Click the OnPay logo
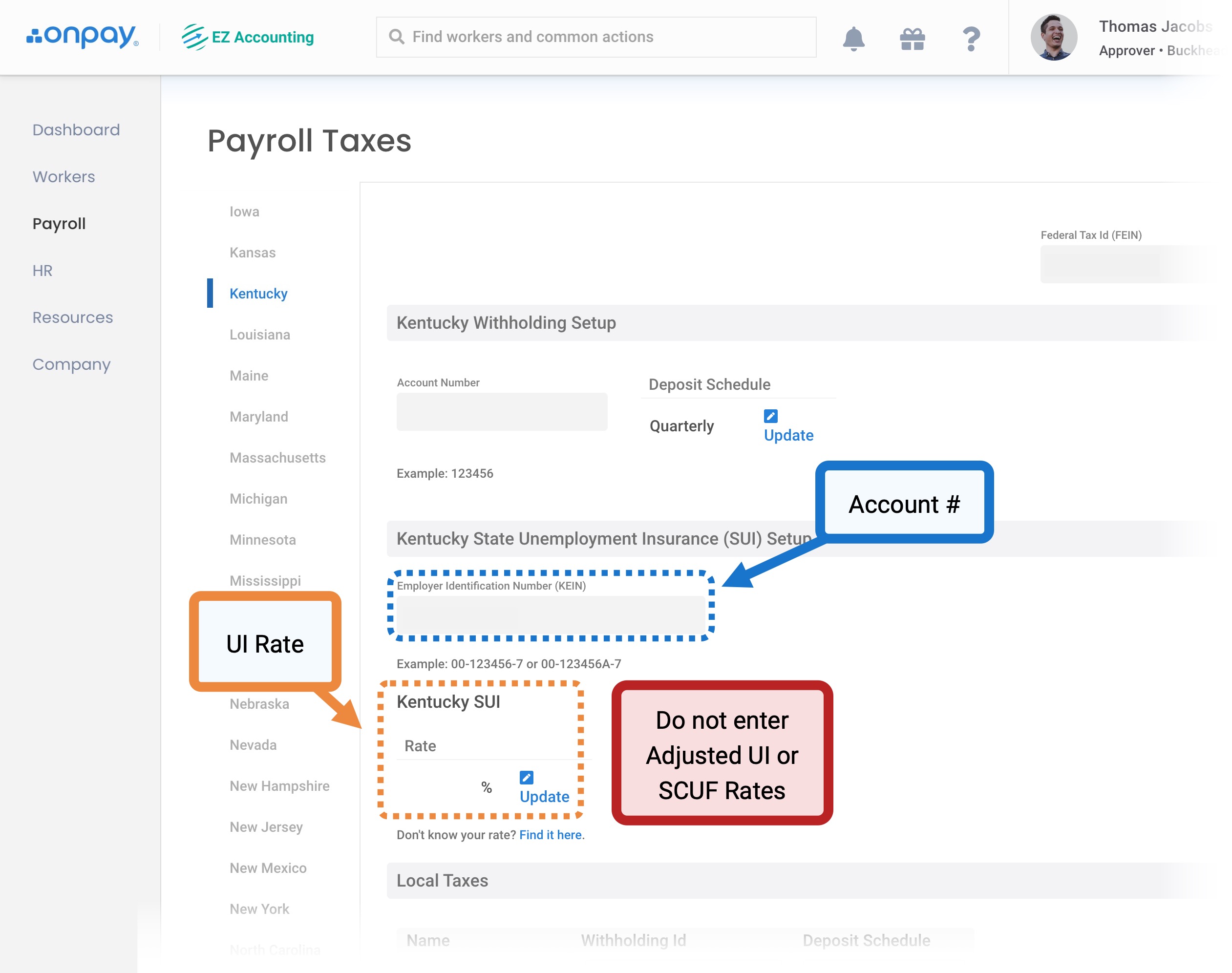Viewport: 1232px width, 973px height. pos(82,37)
